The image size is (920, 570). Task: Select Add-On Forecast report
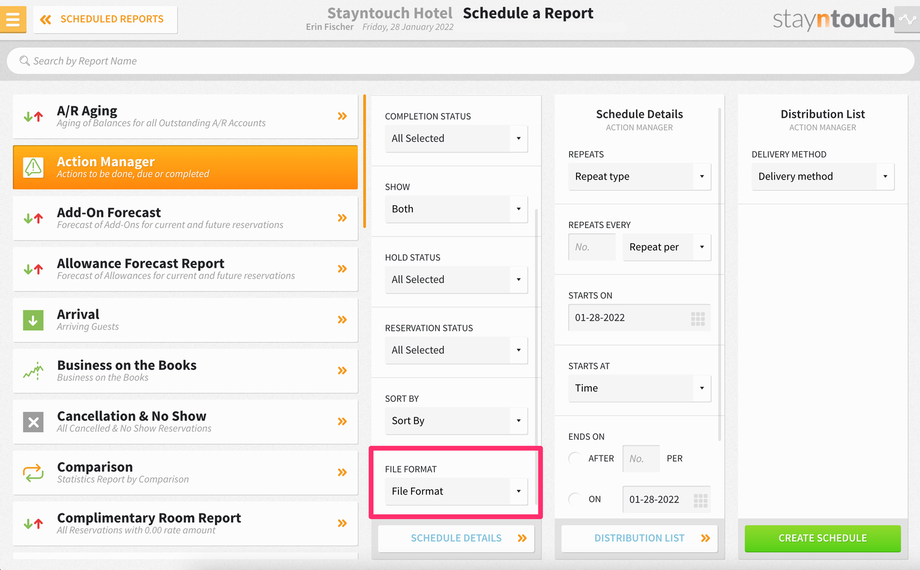(x=185, y=218)
